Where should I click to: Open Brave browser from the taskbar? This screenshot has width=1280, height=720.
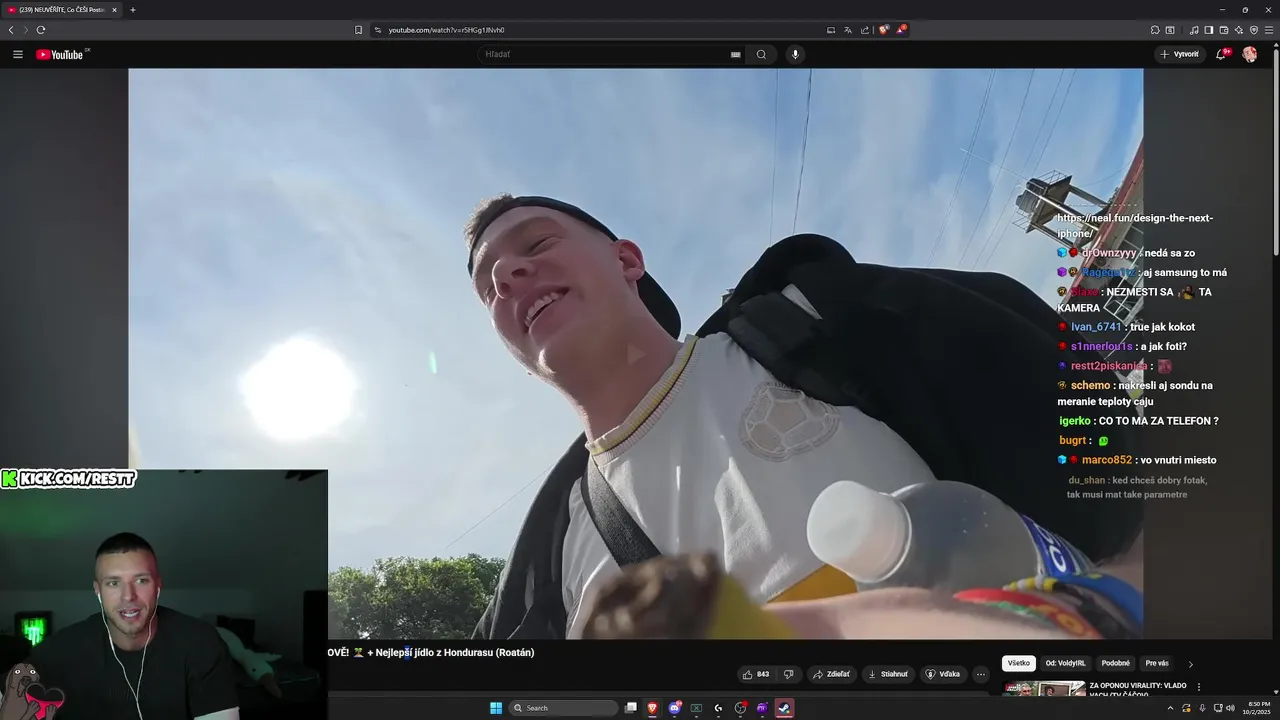652,708
